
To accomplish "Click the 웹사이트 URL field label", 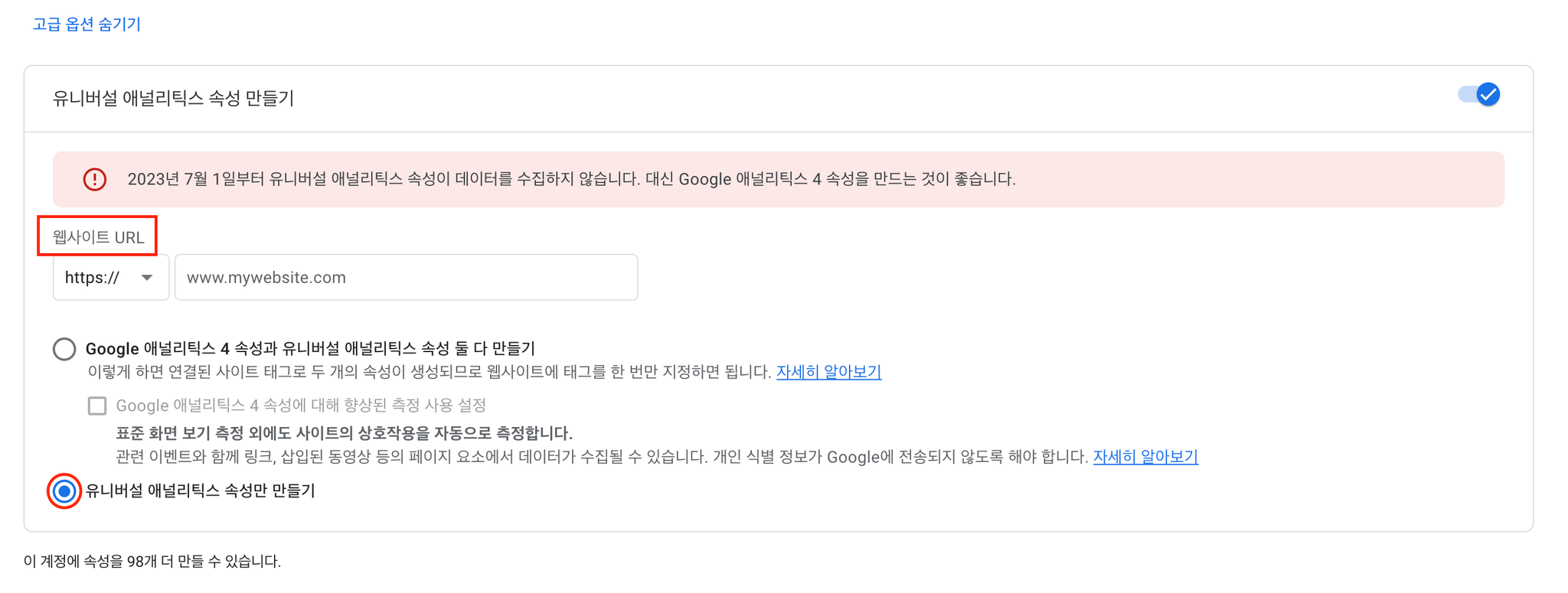I will point(98,237).
